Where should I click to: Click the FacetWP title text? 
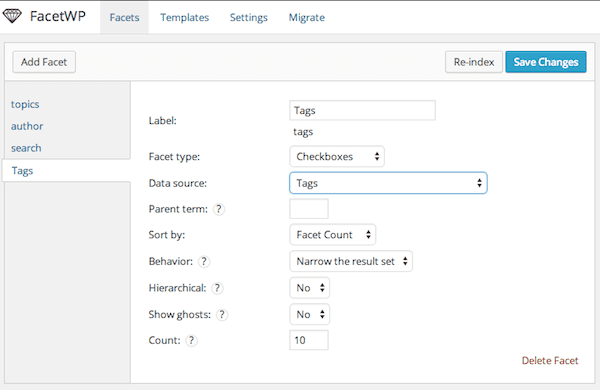pyautogui.click(x=58, y=16)
